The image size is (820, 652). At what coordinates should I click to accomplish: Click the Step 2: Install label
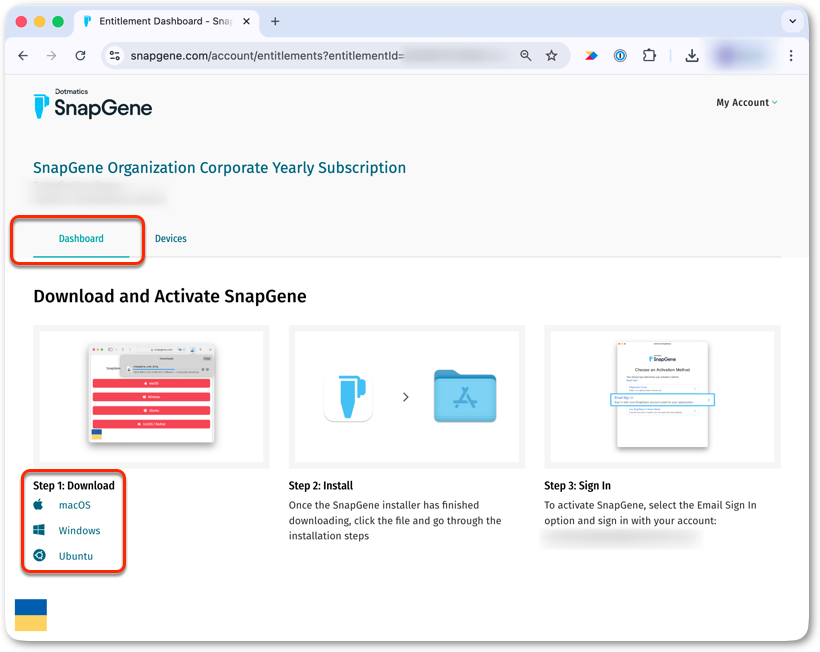point(321,486)
